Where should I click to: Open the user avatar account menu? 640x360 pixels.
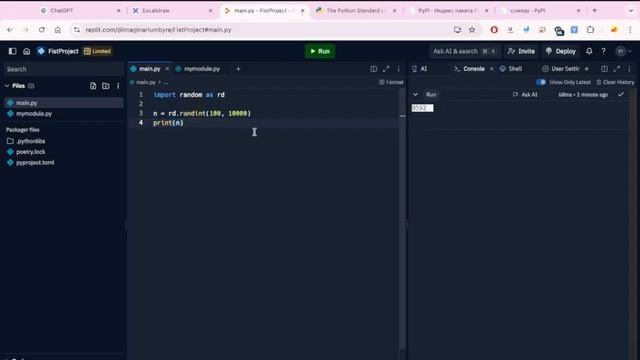(621, 51)
